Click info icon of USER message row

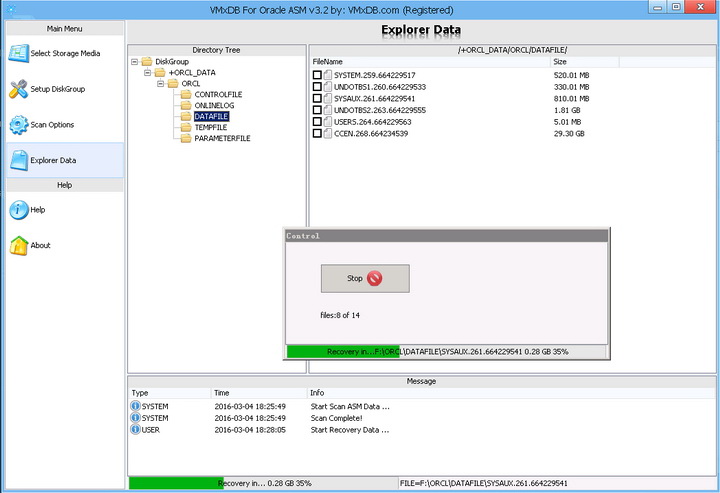(x=135, y=430)
